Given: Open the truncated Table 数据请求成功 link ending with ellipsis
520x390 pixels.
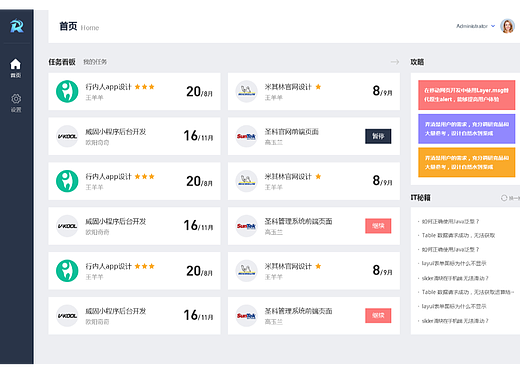Looking at the screenshot, I should 468,292.
